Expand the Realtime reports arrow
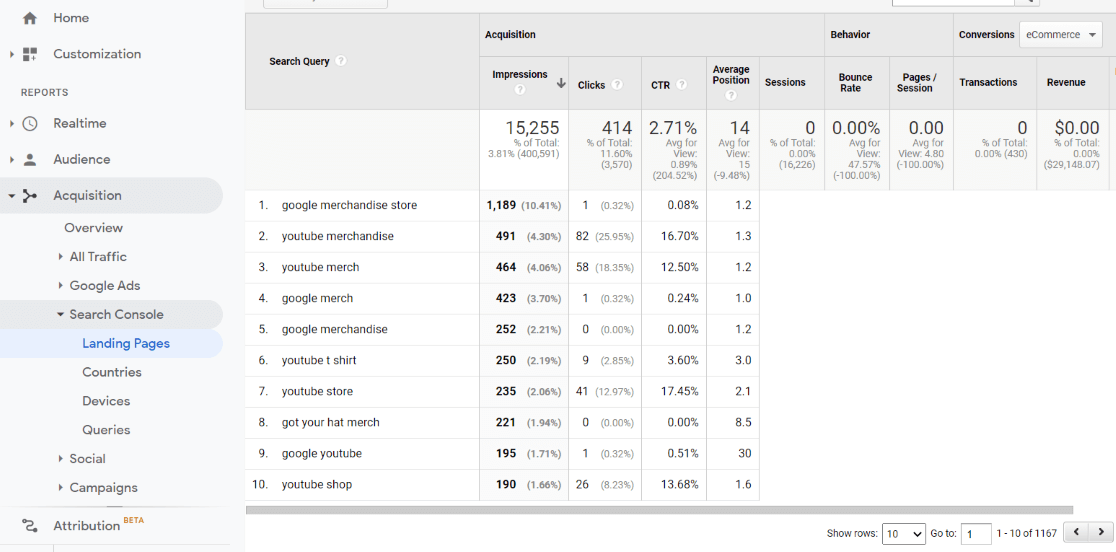 click(11, 124)
